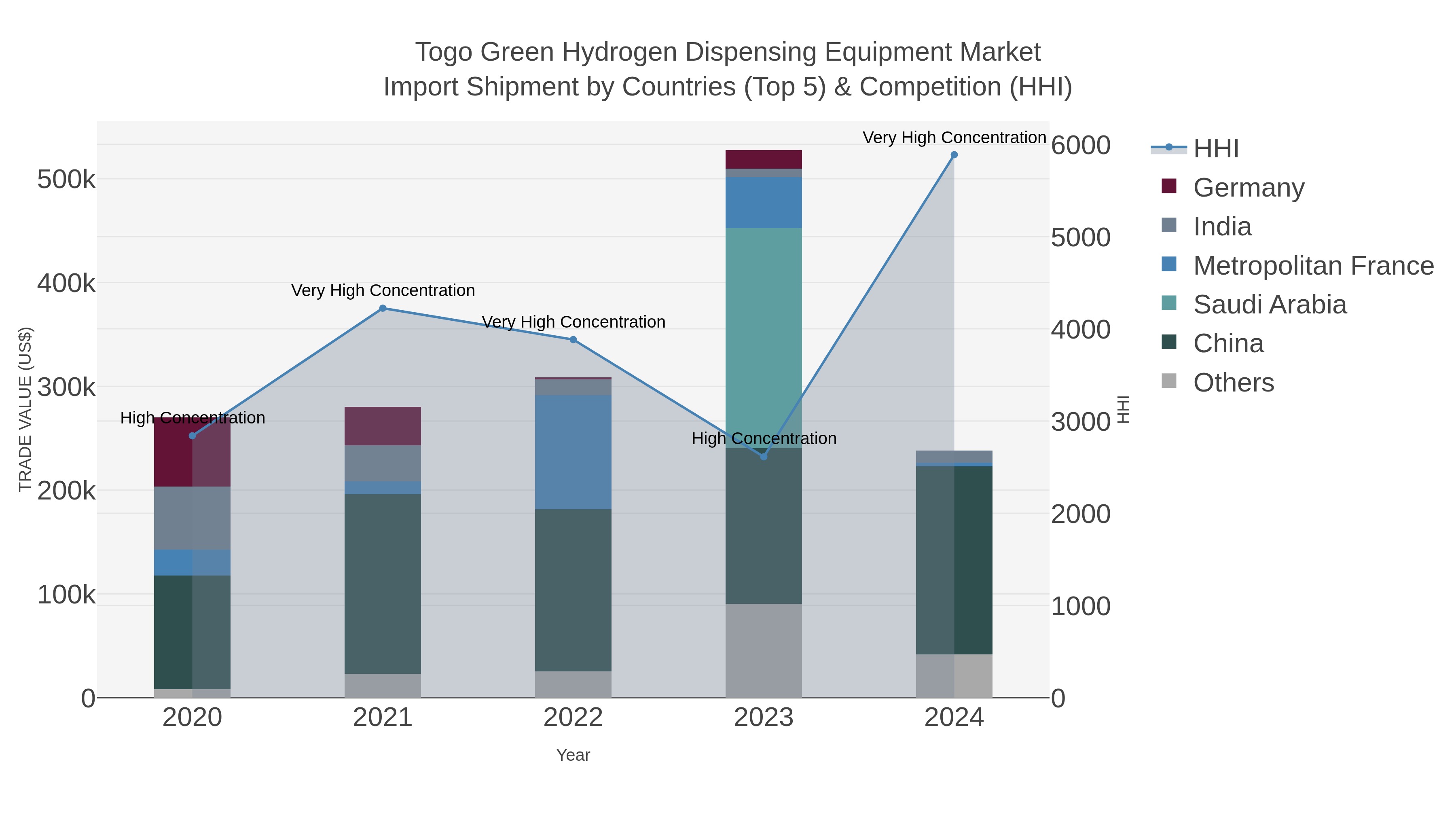Click the 2000 HHI axis tick label

click(1081, 514)
